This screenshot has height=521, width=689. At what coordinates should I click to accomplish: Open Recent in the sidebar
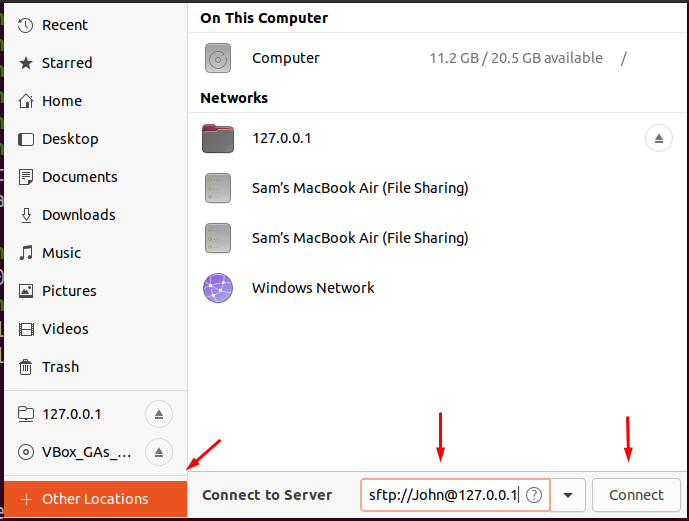95,25
